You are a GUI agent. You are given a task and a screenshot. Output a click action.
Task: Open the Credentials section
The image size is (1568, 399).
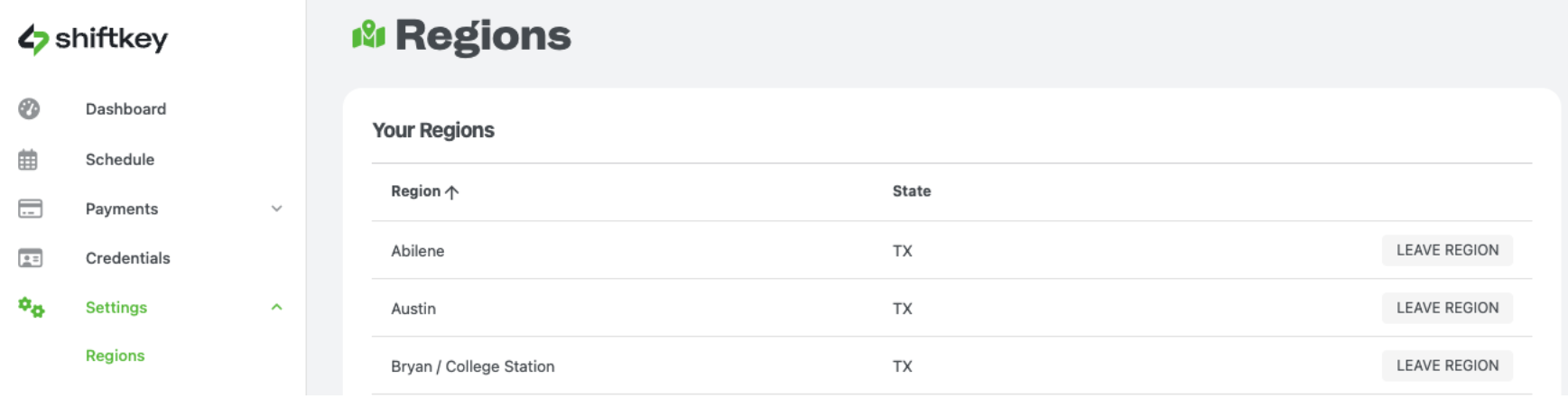point(127,258)
